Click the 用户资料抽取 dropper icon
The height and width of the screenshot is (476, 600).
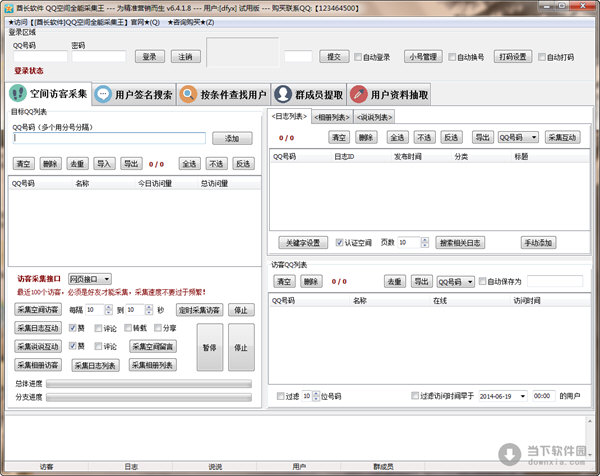359,94
